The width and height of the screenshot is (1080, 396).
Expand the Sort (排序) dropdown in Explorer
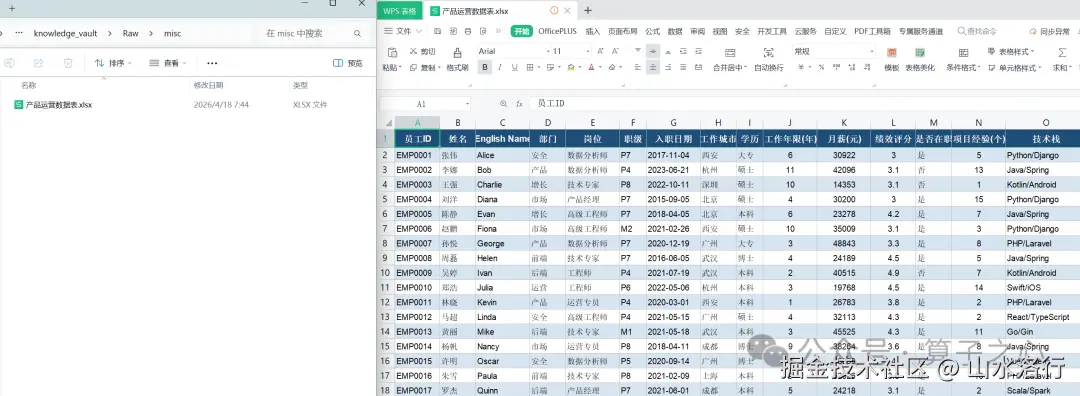click(113, 63)
